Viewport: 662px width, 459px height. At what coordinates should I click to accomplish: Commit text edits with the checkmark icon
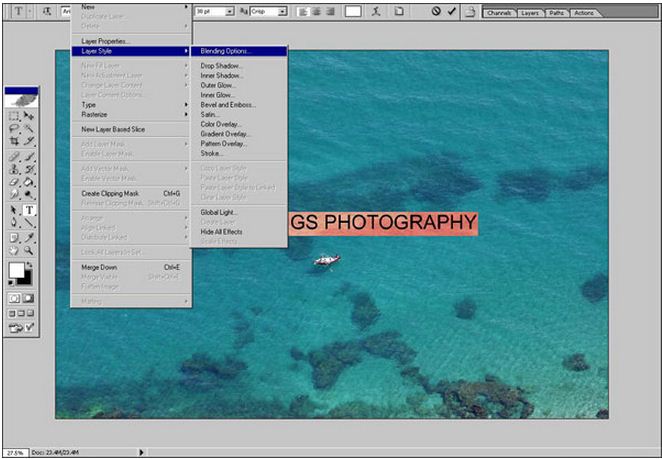pyautogui.click(x=452, y=11)
